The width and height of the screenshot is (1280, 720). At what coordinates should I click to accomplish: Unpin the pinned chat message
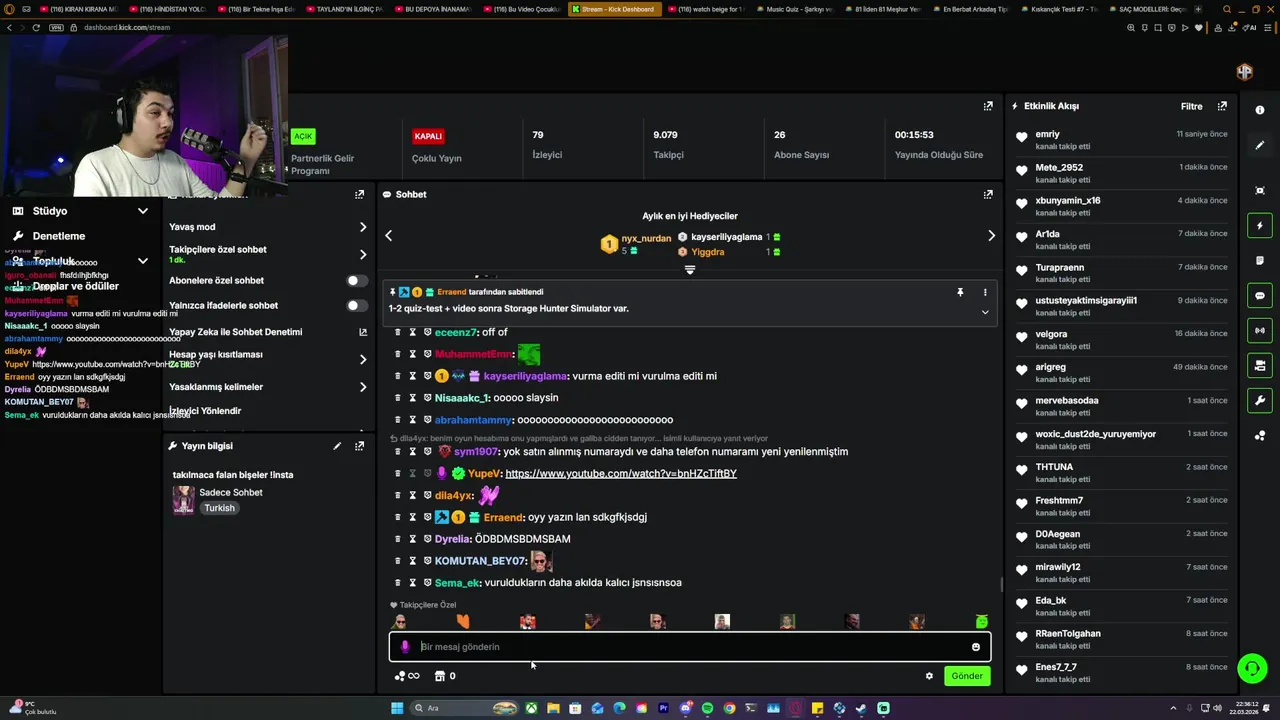click(960, 292)
